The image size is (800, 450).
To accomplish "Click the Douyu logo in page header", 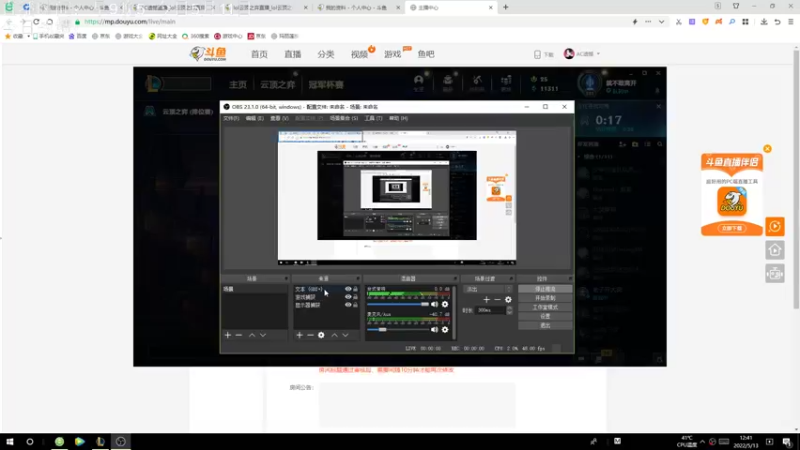I will coord(208,54).
